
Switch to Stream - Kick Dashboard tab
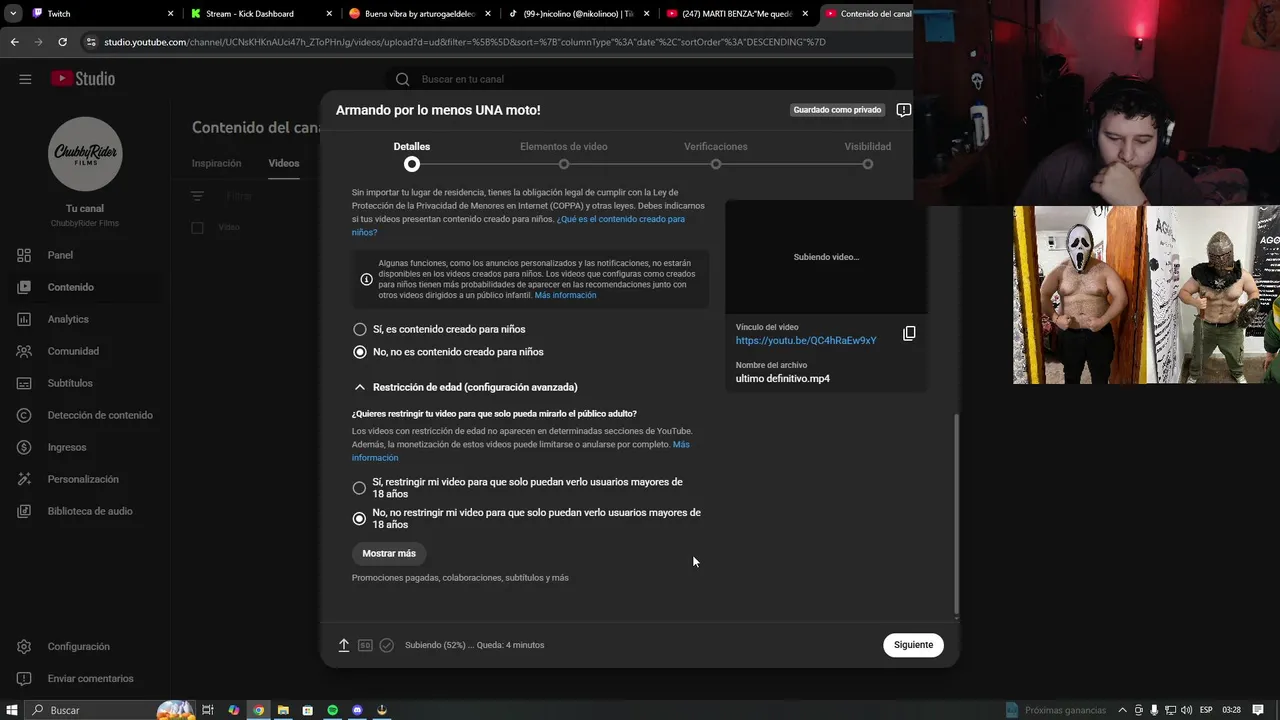[262, 14]
